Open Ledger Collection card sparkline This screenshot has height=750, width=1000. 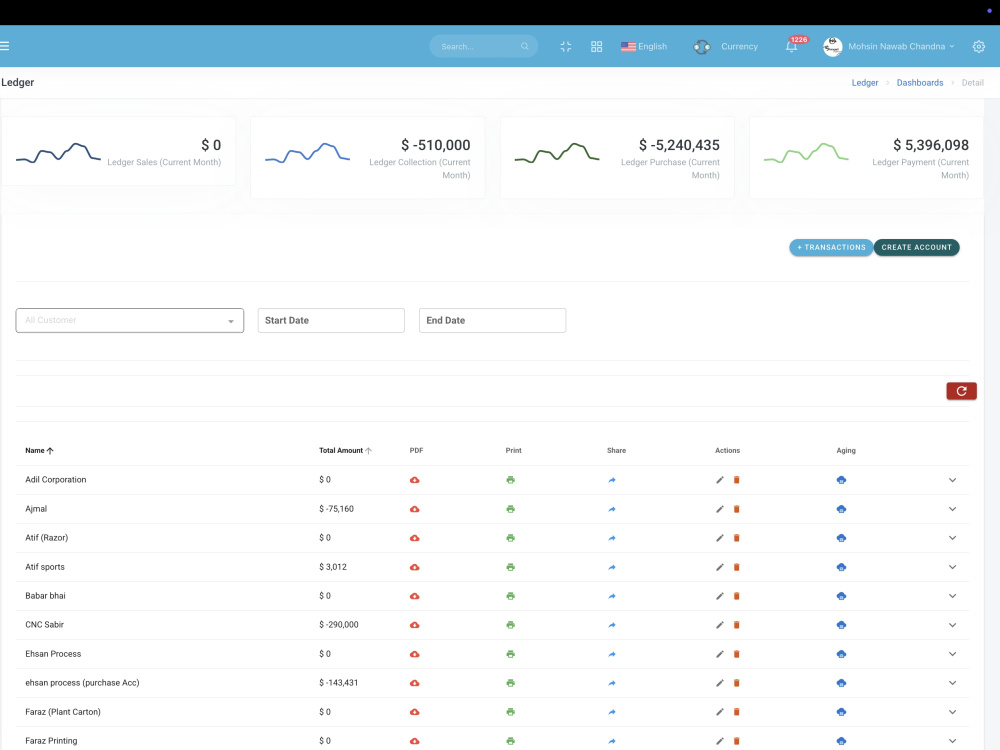pos(307,153)
